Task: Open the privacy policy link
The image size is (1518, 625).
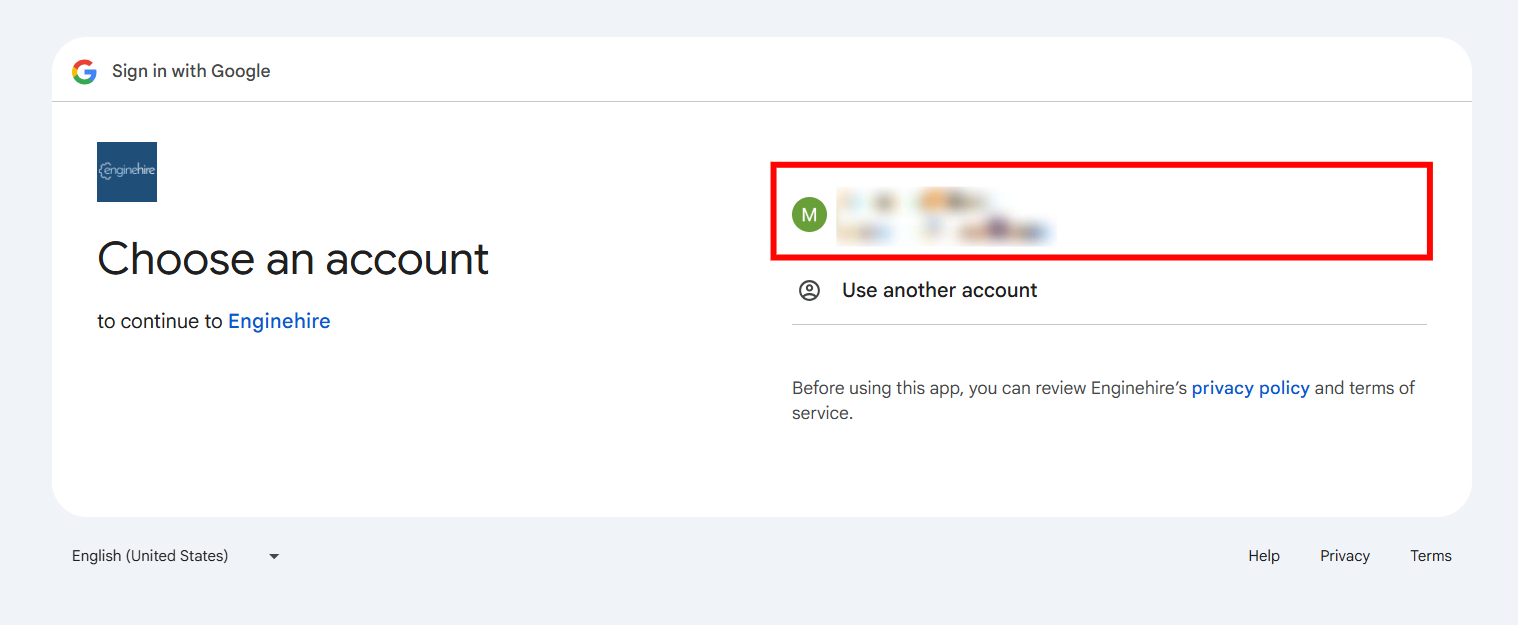Action: coord(1250,388)
